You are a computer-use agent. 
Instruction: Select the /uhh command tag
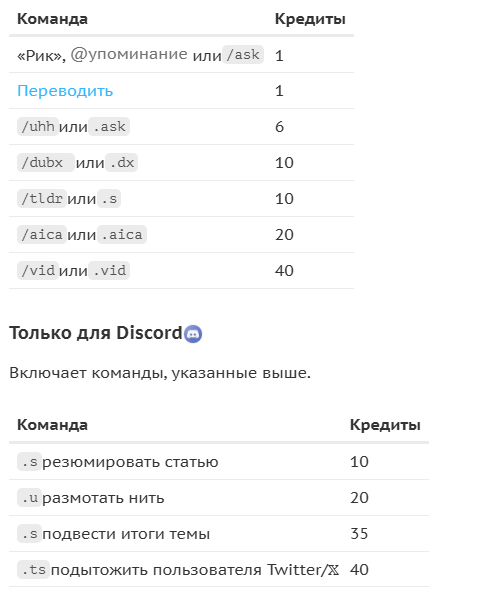coord(38,127)
